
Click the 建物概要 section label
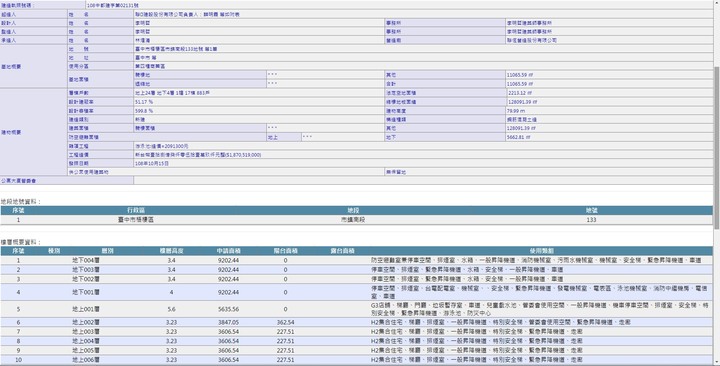click(x=11, y=132)
